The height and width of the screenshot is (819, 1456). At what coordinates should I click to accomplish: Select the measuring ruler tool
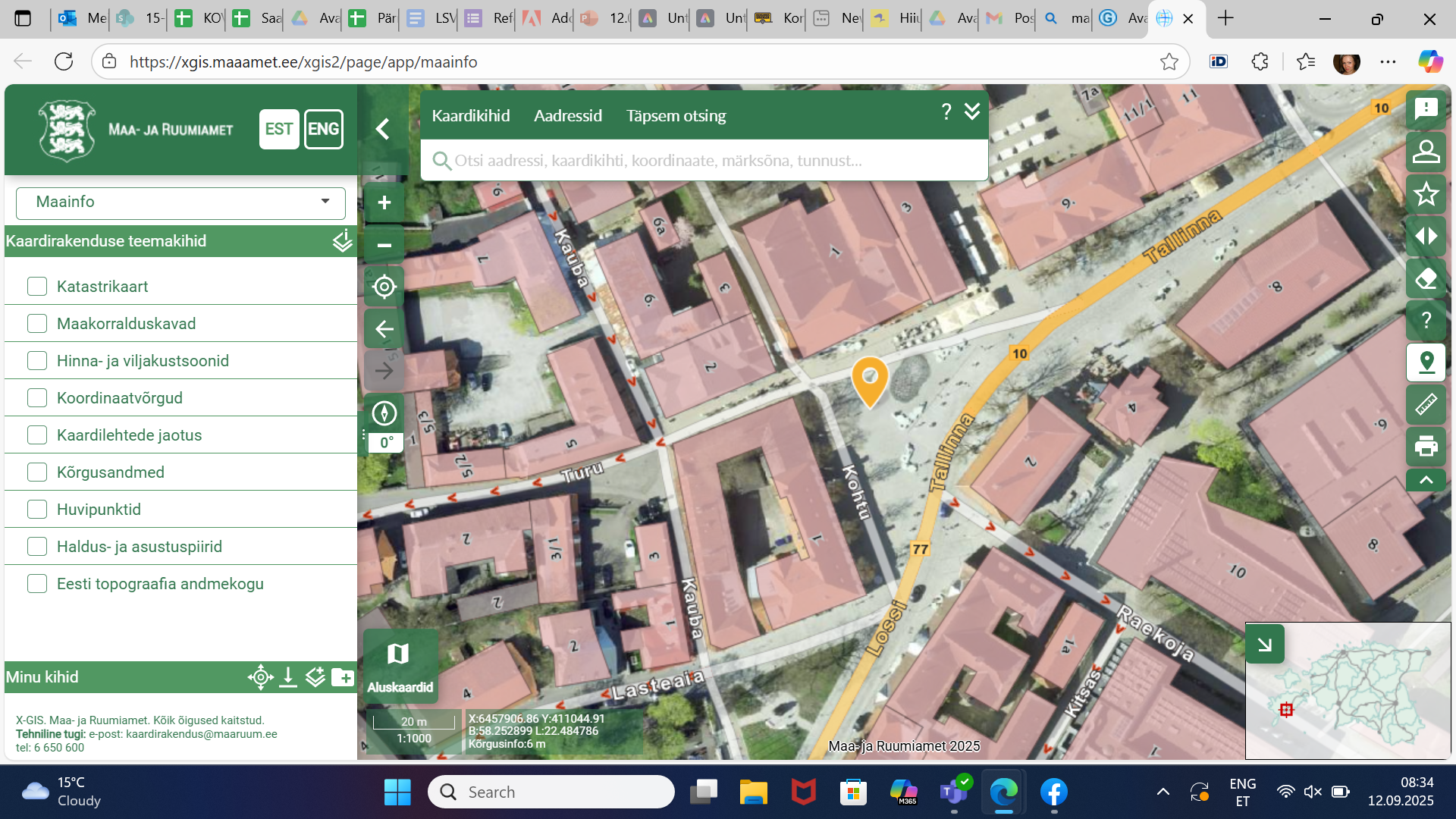(1426, 404)
